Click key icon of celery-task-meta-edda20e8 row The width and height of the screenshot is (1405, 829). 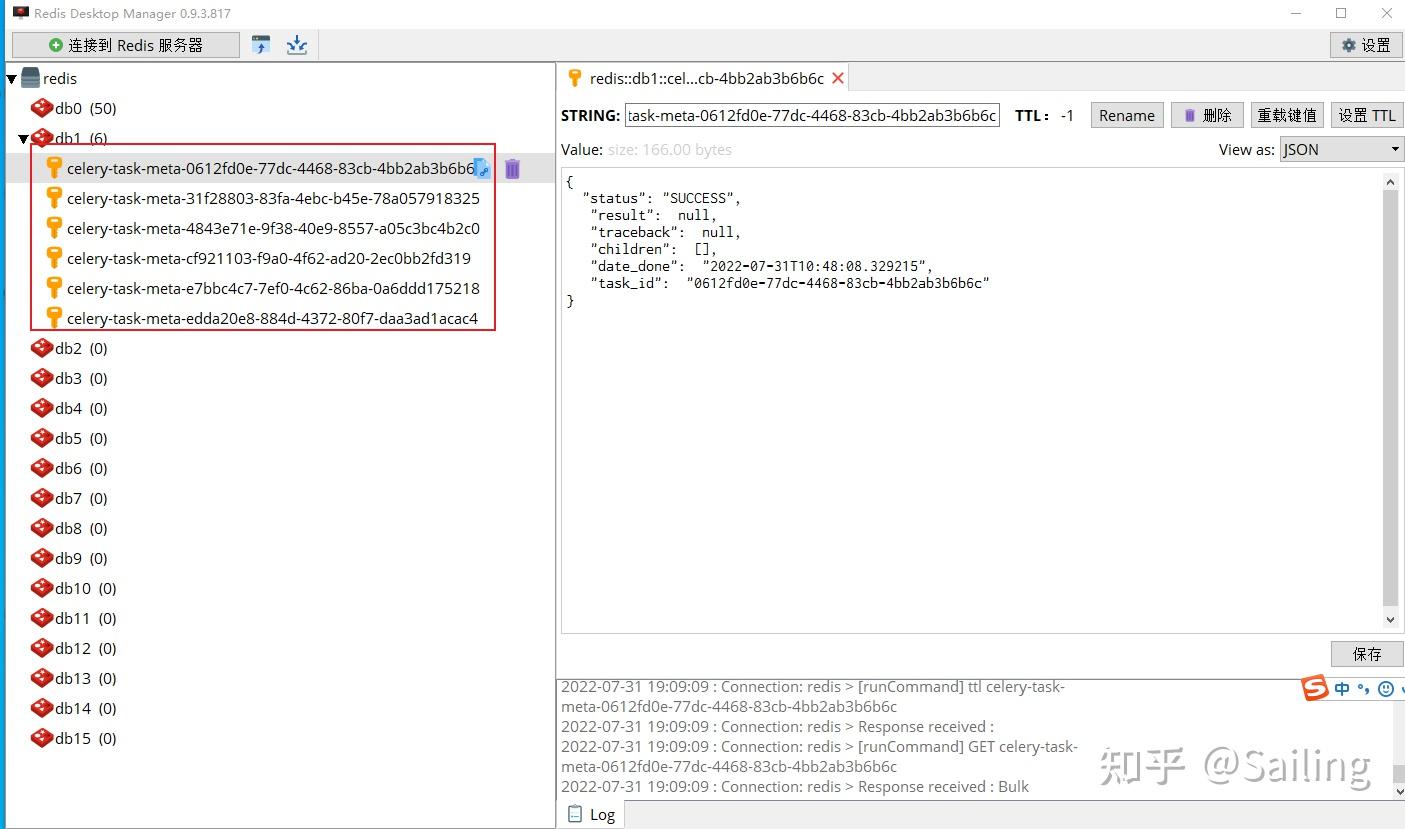coord(55,318)
